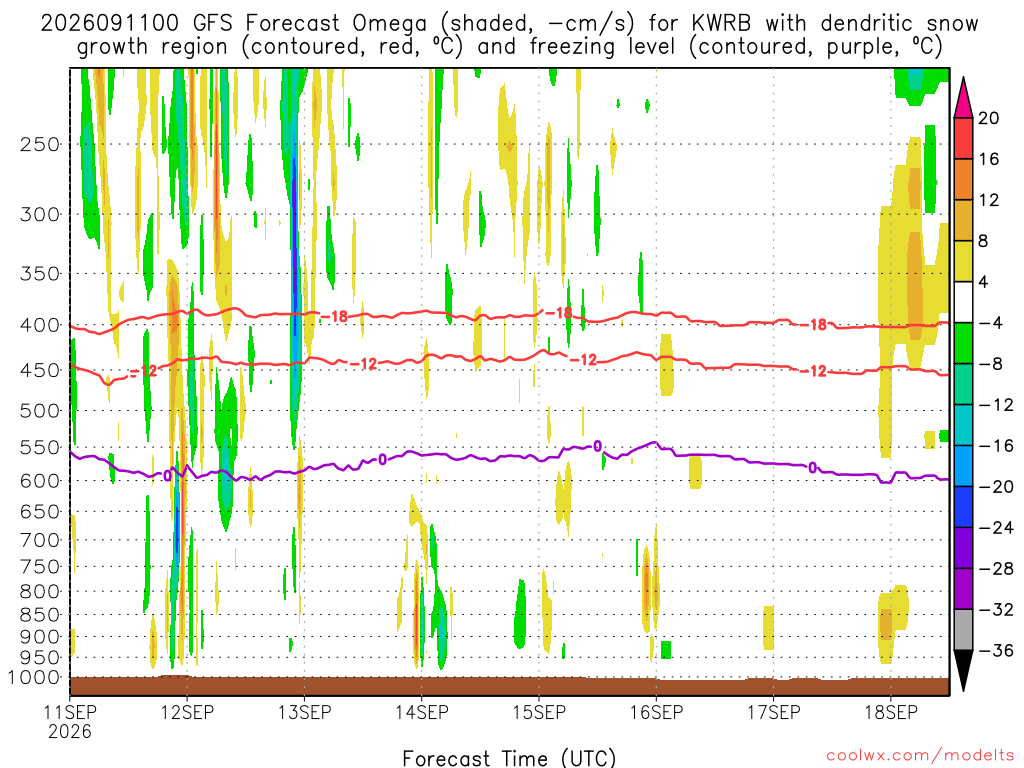Click the green -4 to -8 colorbar segment
1024x768 pixels.
963,343
